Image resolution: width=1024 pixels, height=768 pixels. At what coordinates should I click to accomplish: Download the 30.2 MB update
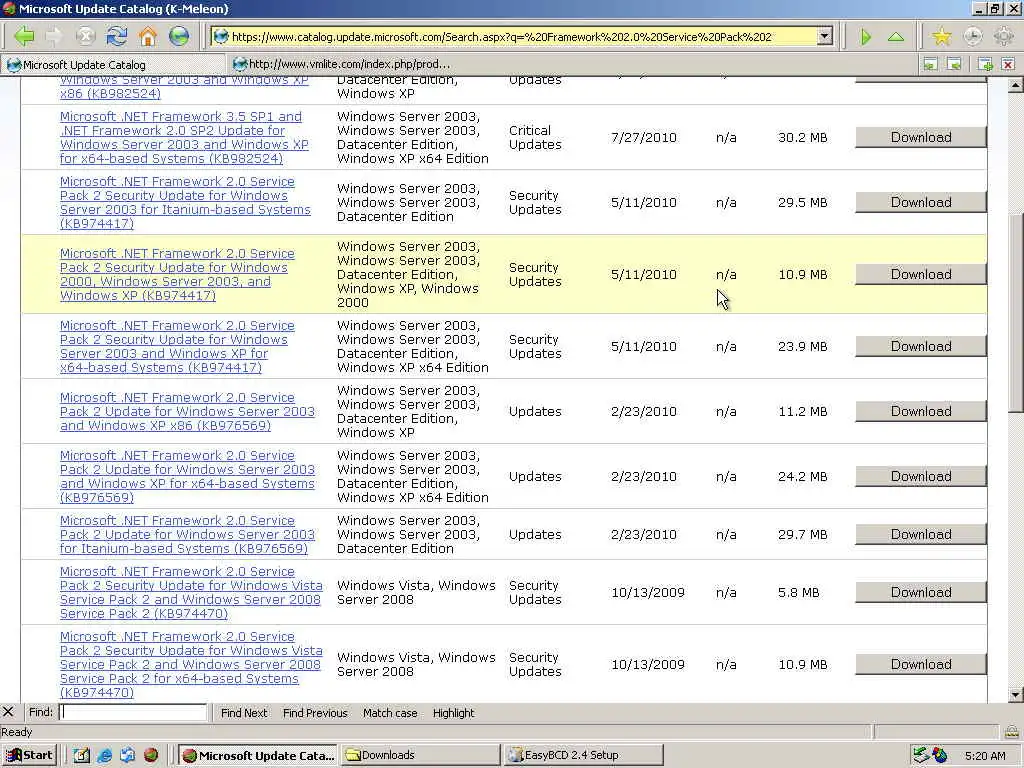(x=921, y=137)
